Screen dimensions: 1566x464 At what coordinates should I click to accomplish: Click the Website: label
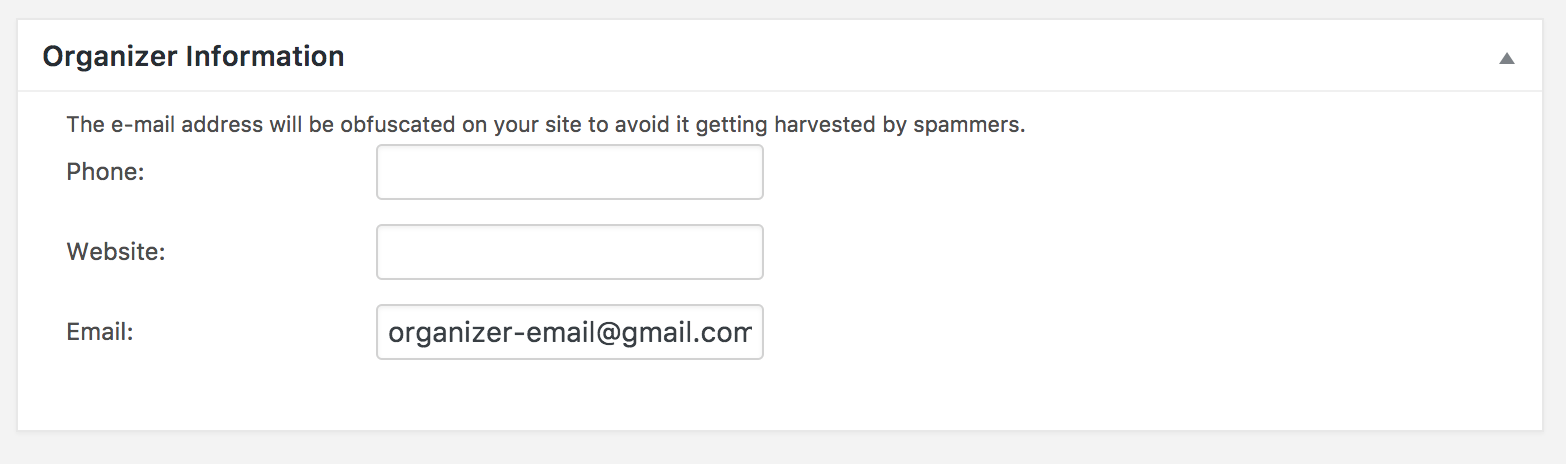(116, 252)
